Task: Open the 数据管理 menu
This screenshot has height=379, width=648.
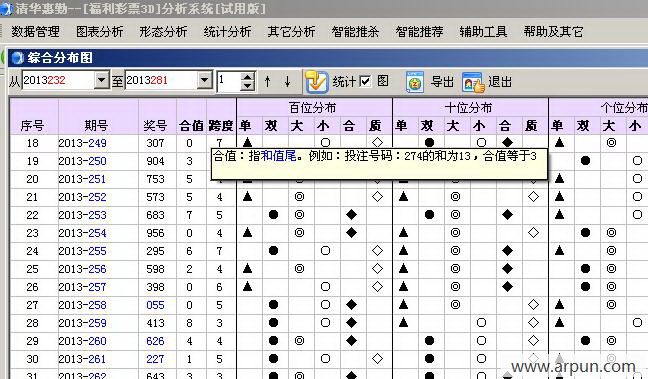Action: 36,31
